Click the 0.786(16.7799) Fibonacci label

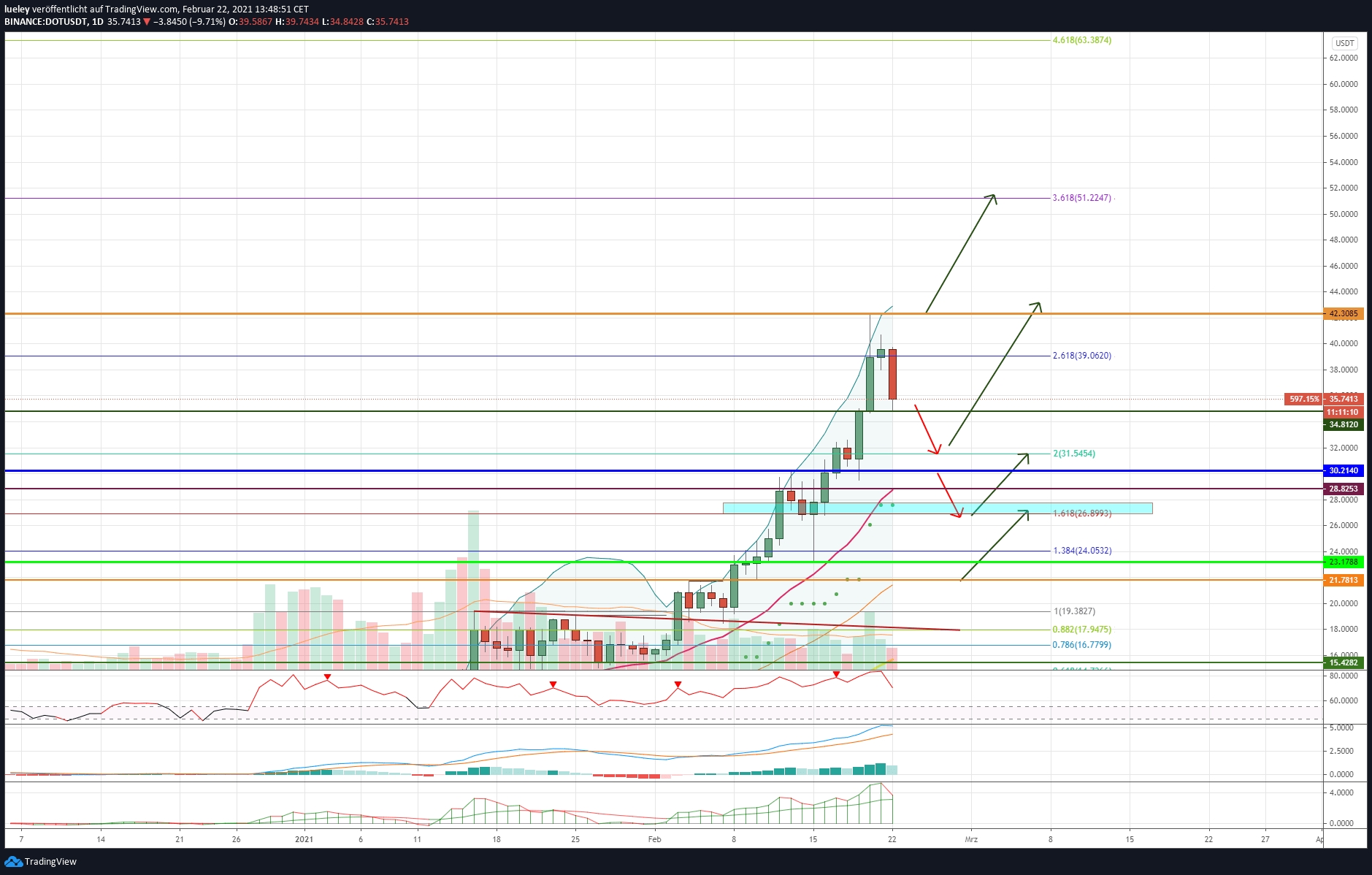coord(1081,645)
